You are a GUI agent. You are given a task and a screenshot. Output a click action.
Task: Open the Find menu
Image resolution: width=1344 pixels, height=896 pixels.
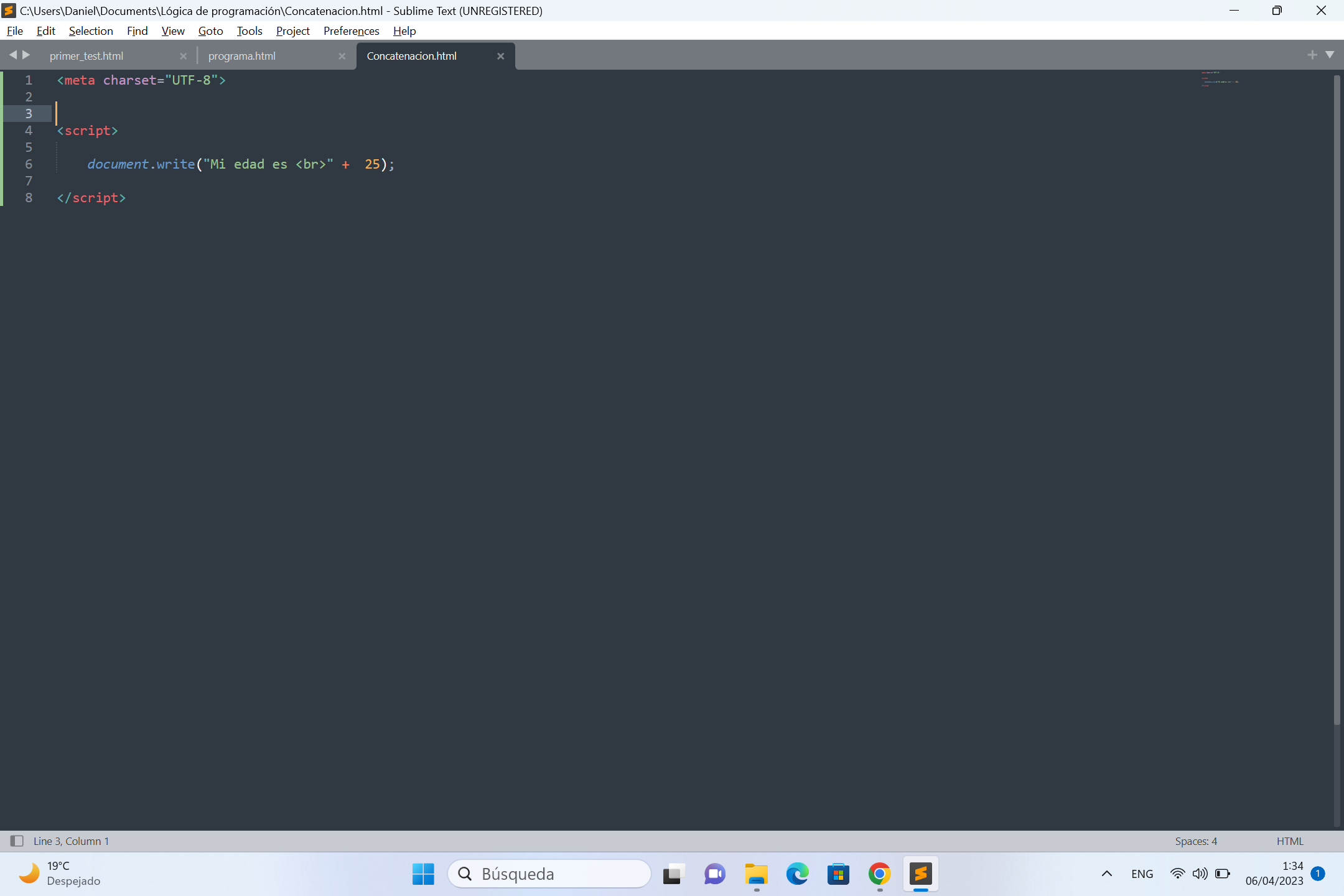(137, 30)
